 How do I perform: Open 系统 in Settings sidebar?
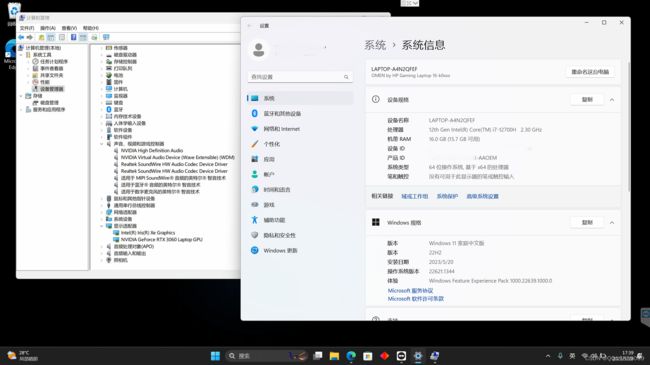click(300, 98)
